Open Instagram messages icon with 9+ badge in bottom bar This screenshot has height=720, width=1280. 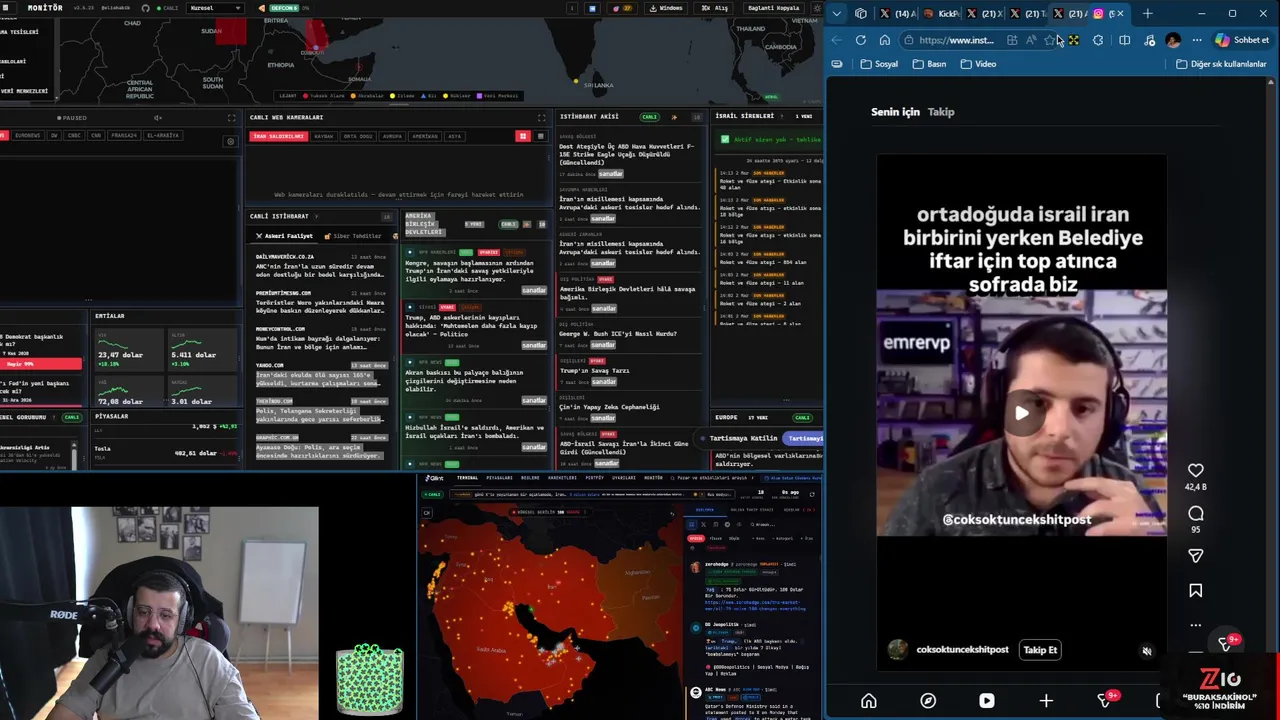point(1106,700)
